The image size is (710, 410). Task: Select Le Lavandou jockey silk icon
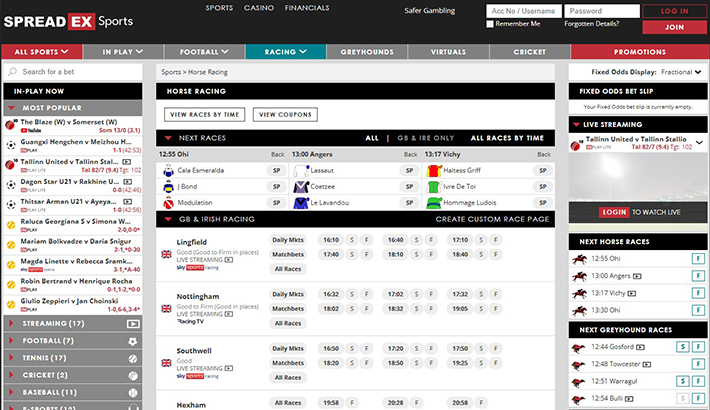pyautogui.click(x=301, y=203)
